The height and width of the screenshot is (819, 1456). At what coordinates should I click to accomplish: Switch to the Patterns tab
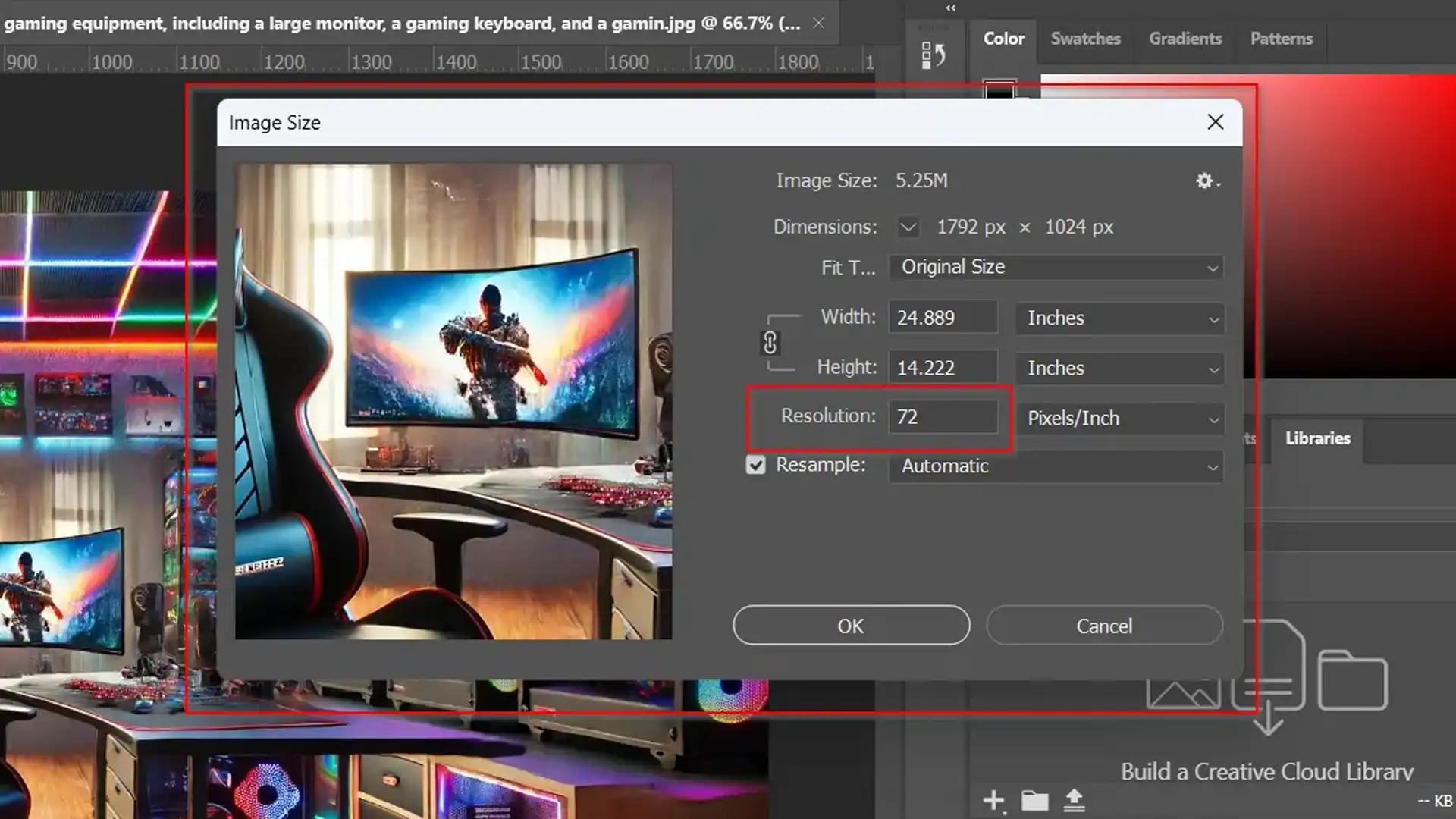click(1281, 39)
